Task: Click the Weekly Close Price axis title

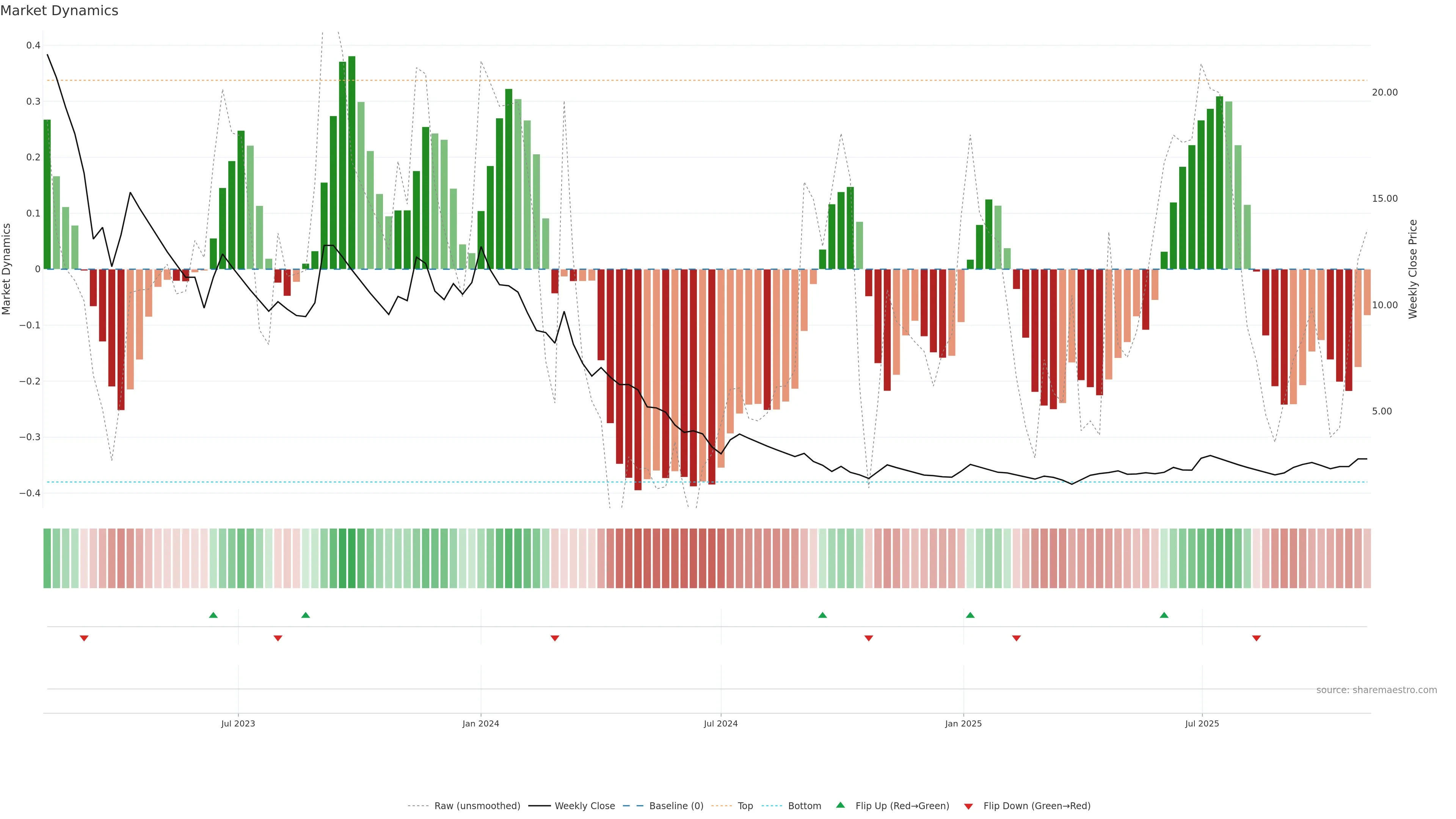Action: (x=1412, y=269)
